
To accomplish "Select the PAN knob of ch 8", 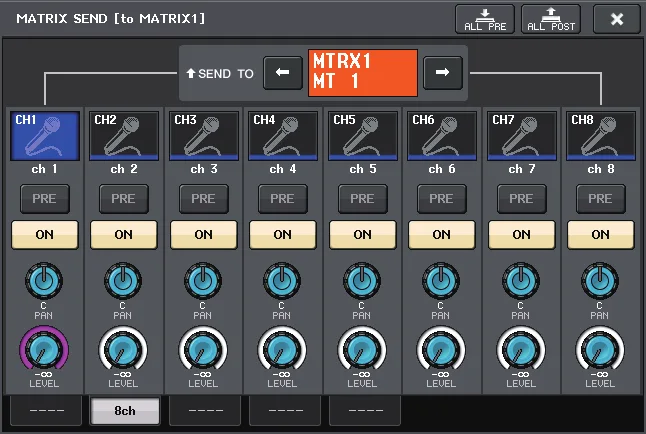I will click(x=600, y=281).
